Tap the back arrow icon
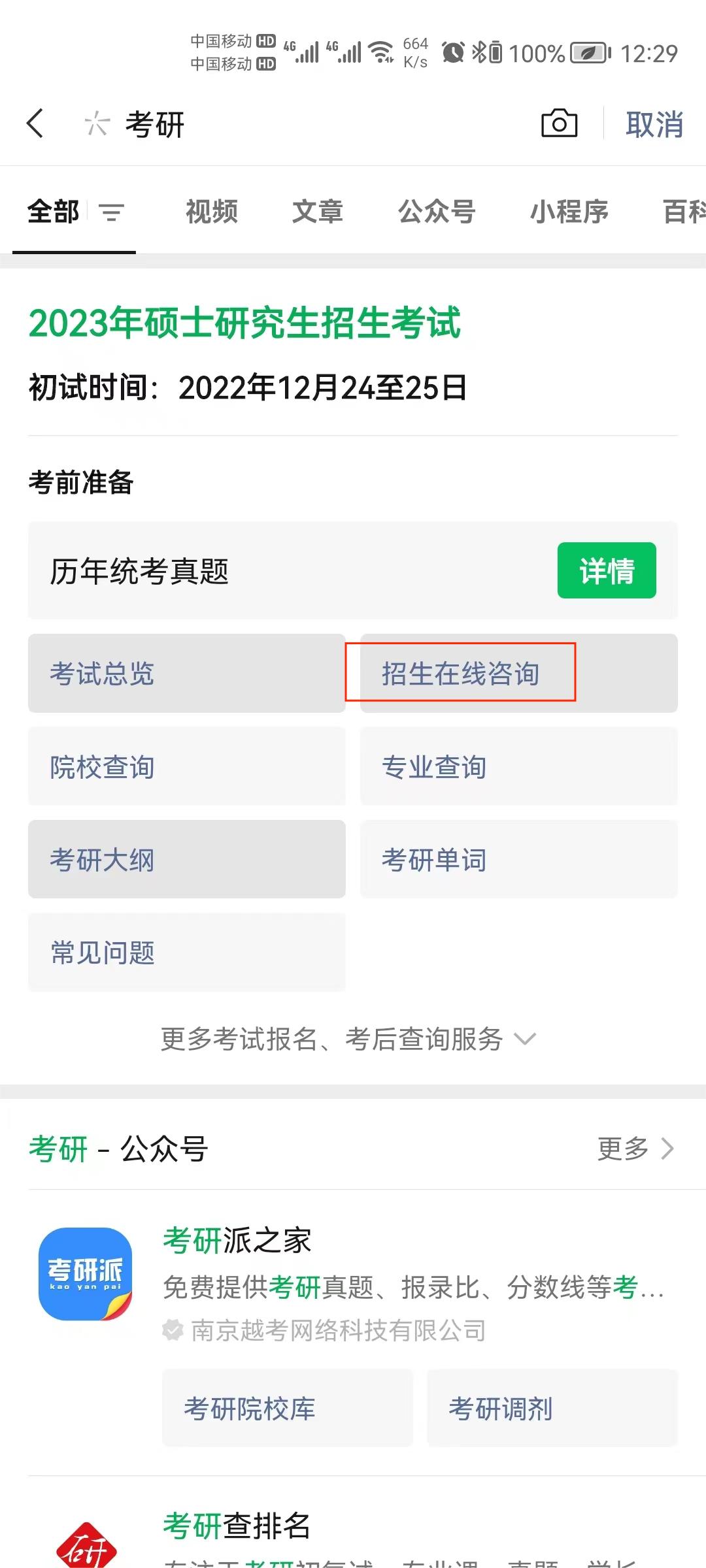The height and width of the screenshot is (1568, 706). (x=35, y=123)
